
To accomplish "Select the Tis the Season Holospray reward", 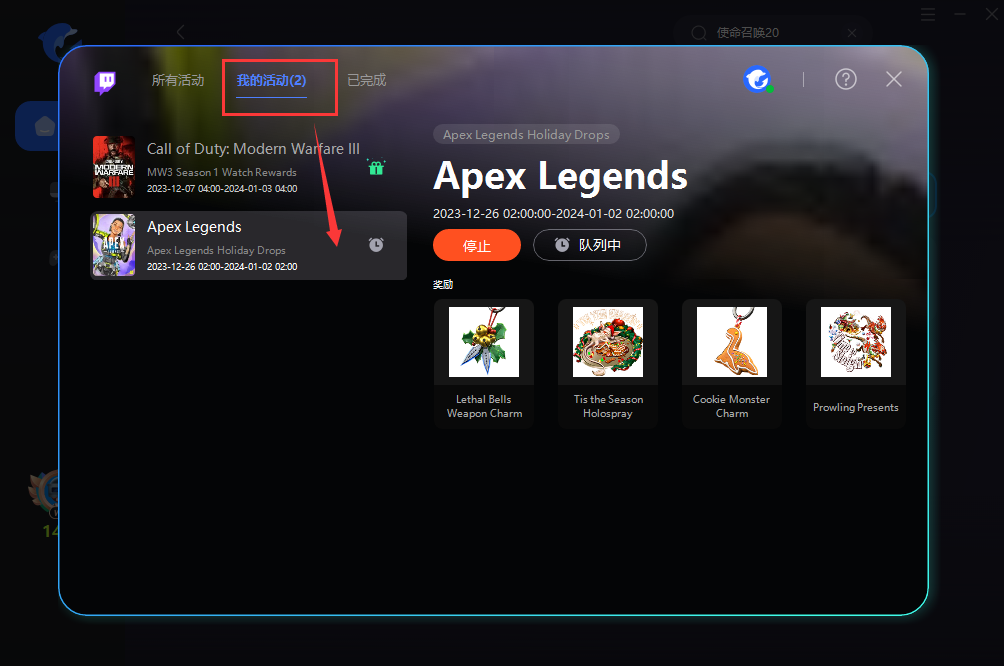I will (608, 363).
